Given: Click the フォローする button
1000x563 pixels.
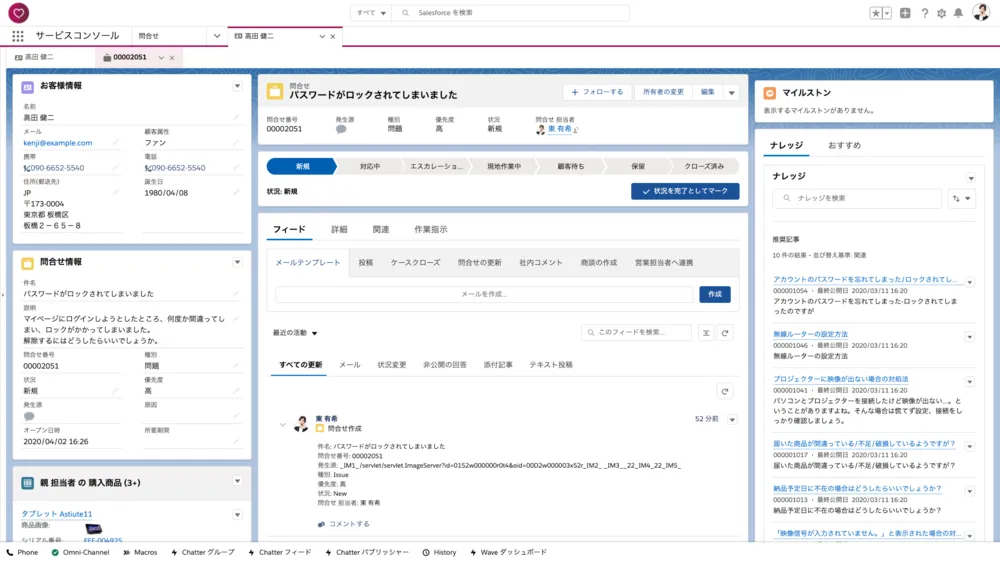Looking at the screenshot, I should [597, 92].
